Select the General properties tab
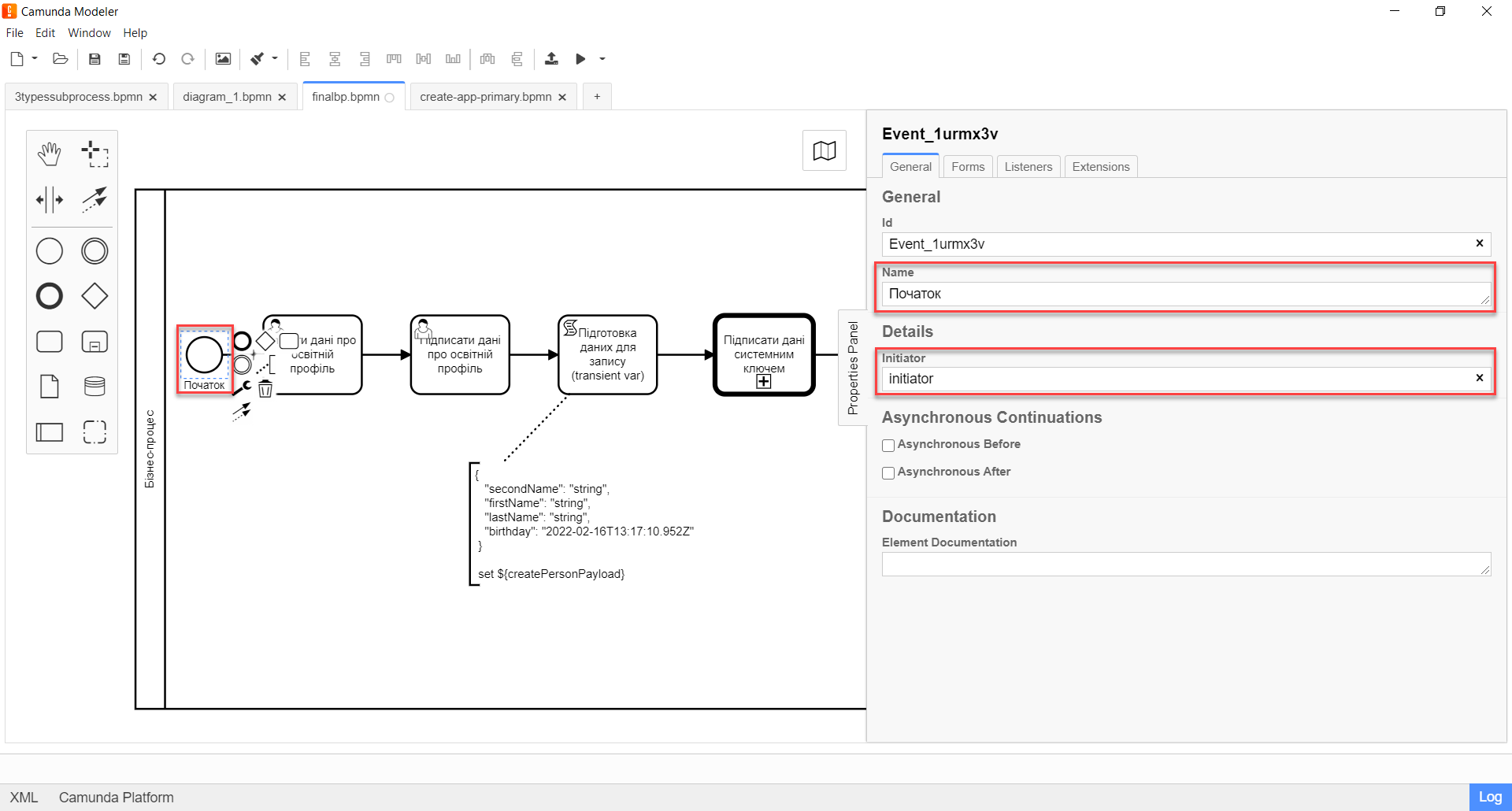1512x811 pixels. (910, 167)
